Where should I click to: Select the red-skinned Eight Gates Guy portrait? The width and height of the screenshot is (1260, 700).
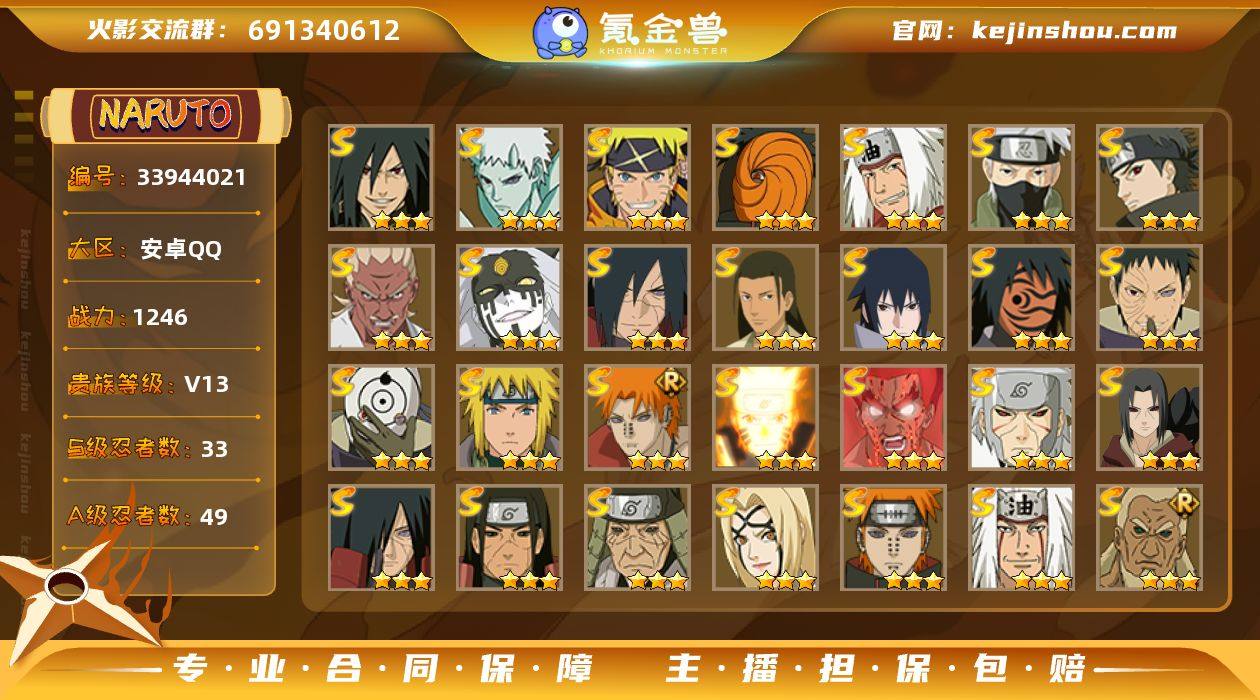(x=893, y=418)
